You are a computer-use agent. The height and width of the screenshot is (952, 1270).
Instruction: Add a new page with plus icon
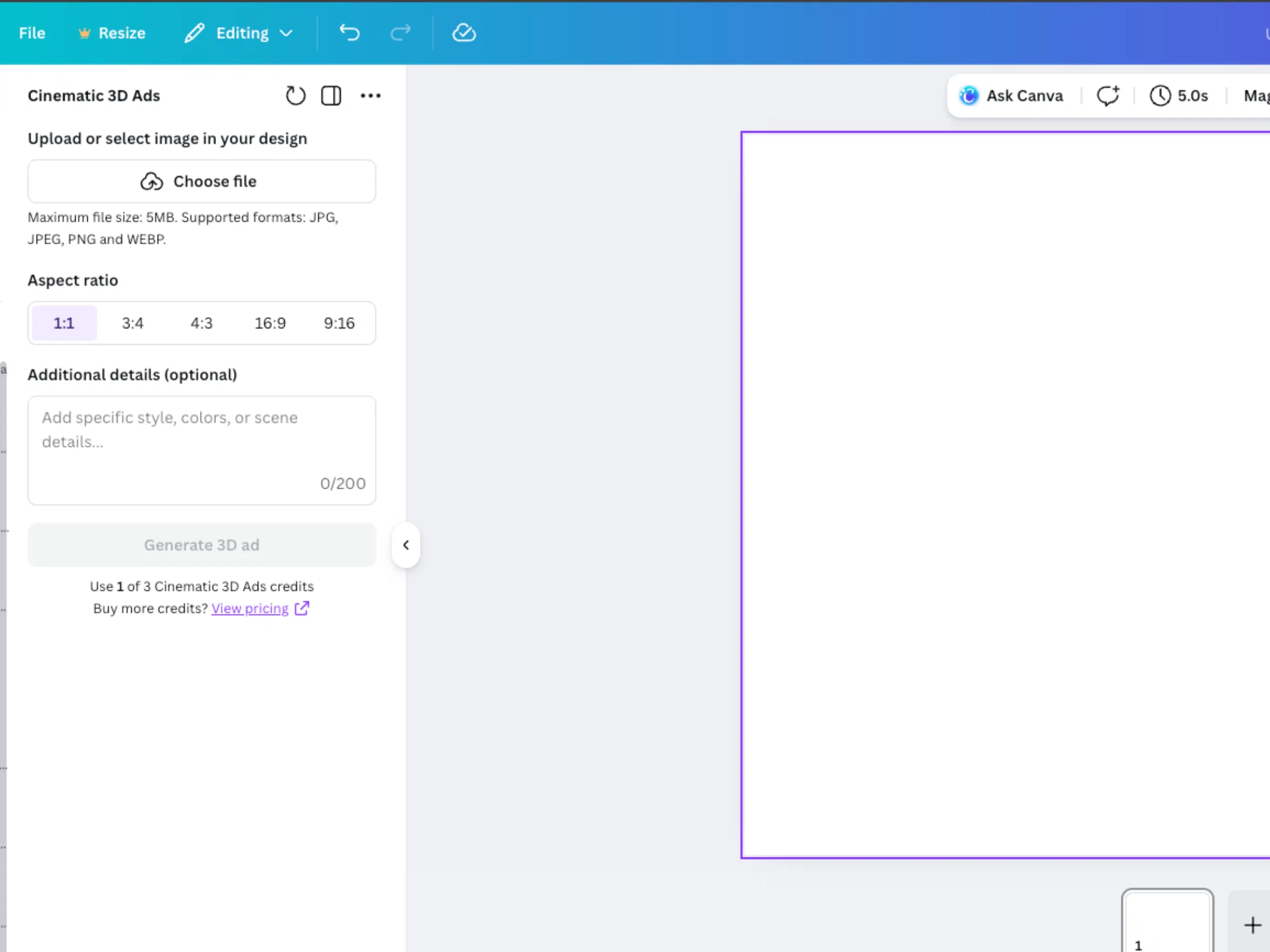1252,925
